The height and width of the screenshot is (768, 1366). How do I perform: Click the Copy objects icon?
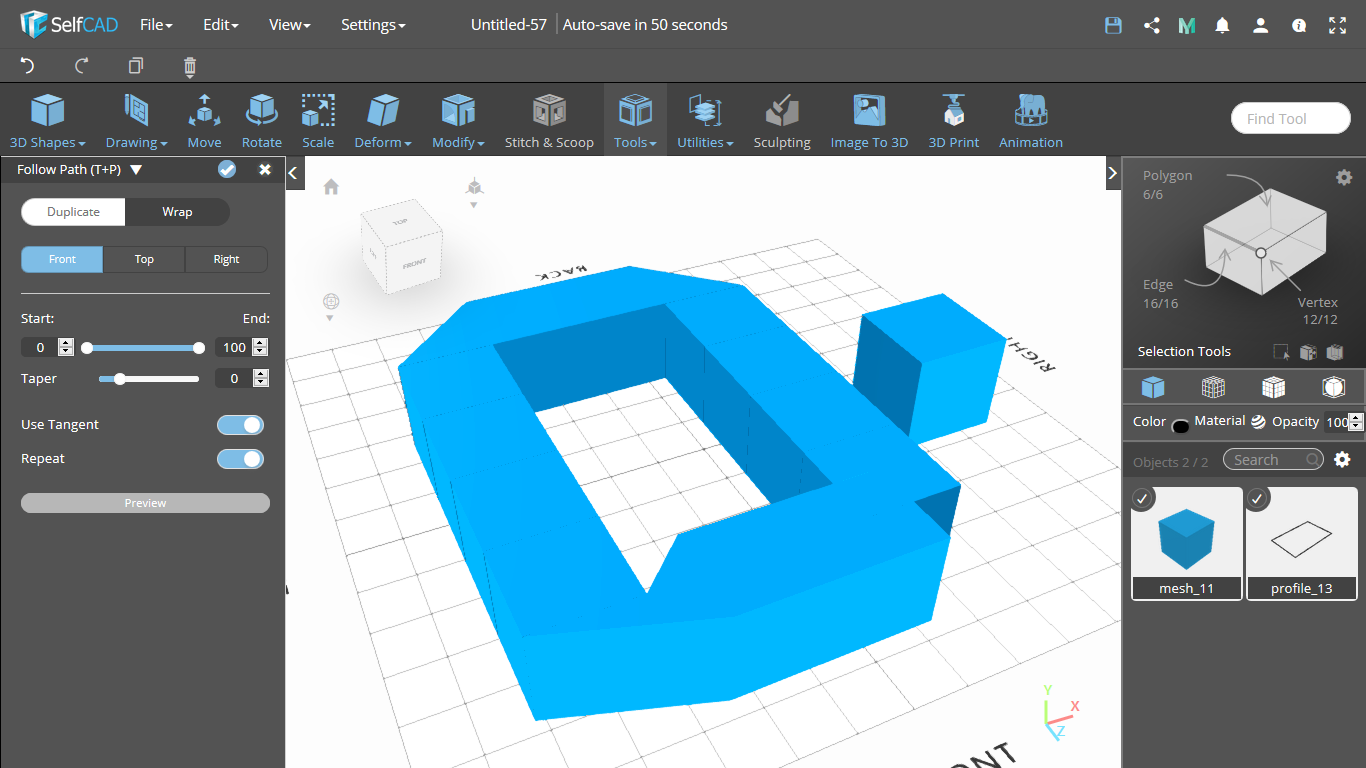[x=136, y=66]
